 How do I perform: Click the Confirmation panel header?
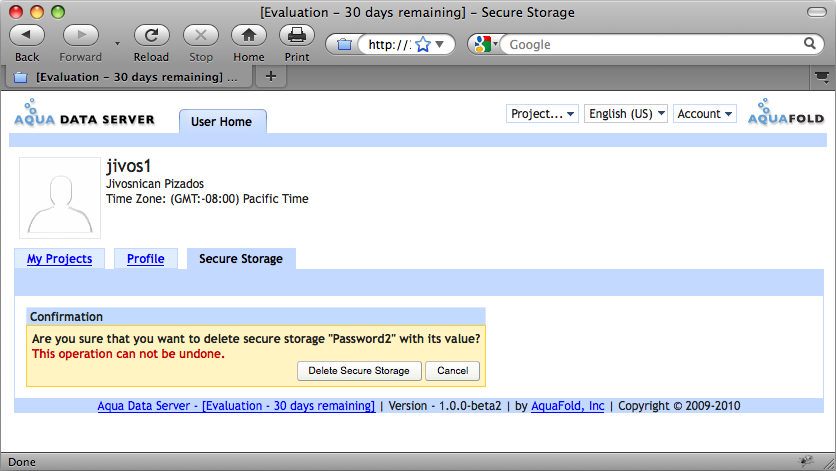[256, 316]
